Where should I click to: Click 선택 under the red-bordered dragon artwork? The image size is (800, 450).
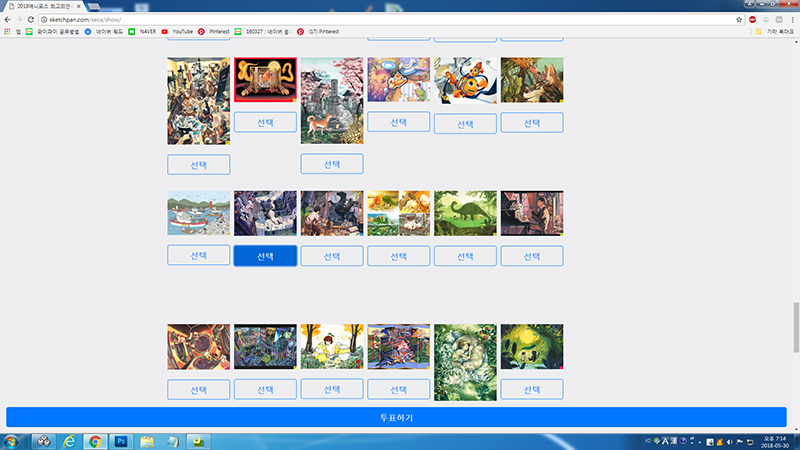(x=265, y=122)
